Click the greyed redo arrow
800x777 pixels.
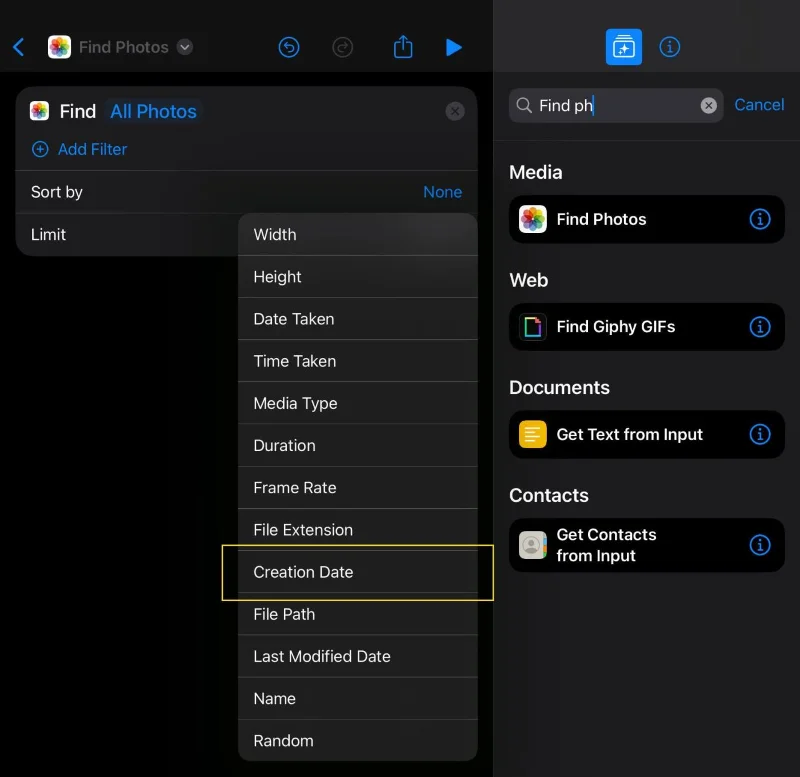coord(342,47)
